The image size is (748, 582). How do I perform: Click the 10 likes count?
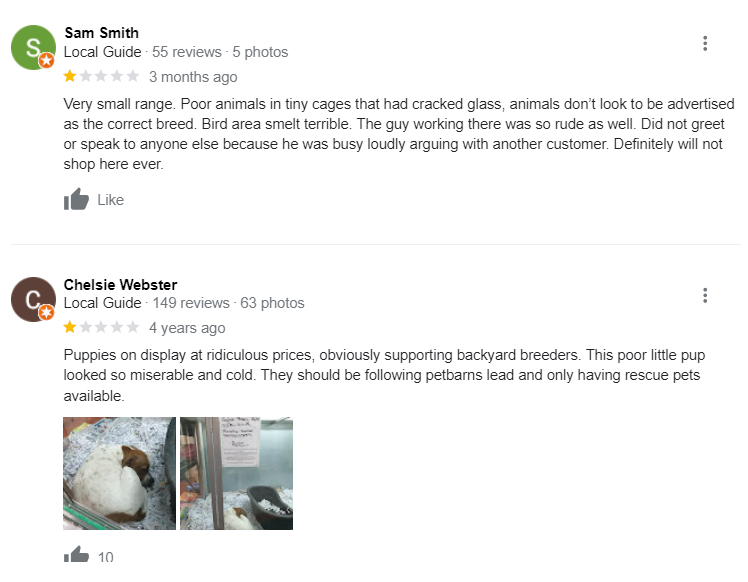point(105,557)
